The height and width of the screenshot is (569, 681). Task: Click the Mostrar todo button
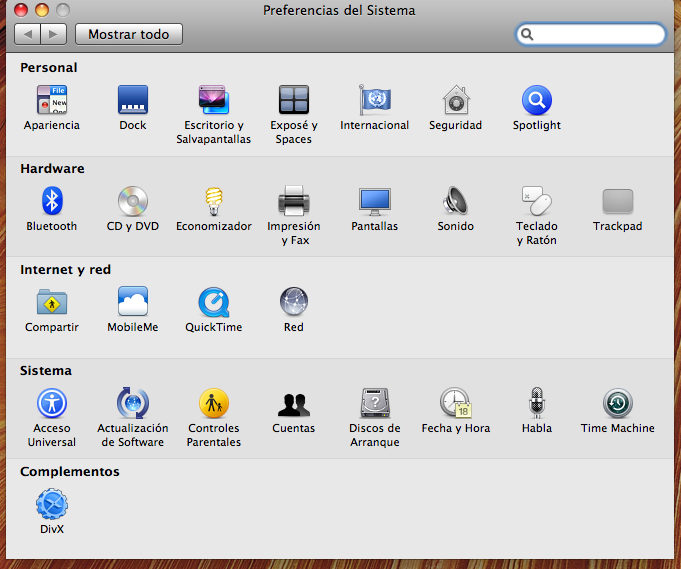pos(129,34)
